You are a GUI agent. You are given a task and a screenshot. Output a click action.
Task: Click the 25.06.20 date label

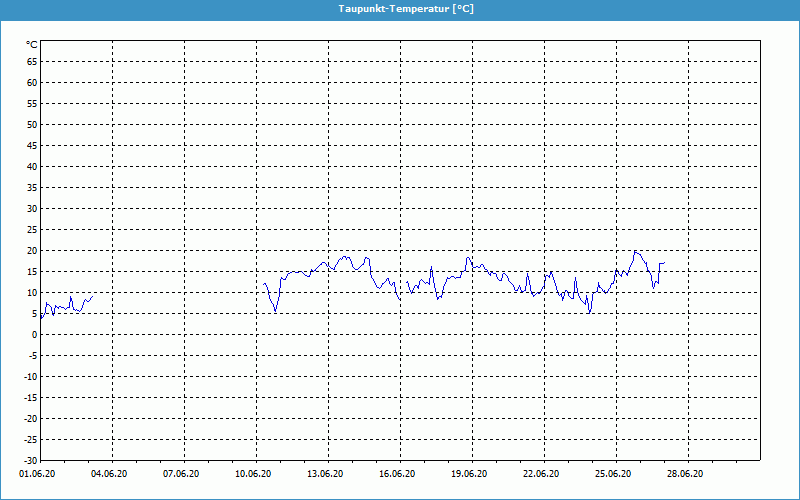click(614, 473)
